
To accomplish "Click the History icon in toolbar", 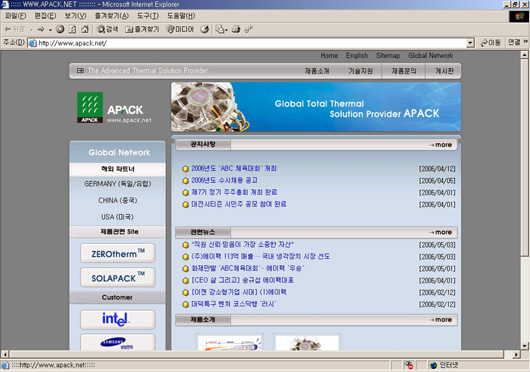I will pyautogui.click(x=204, y=29).
